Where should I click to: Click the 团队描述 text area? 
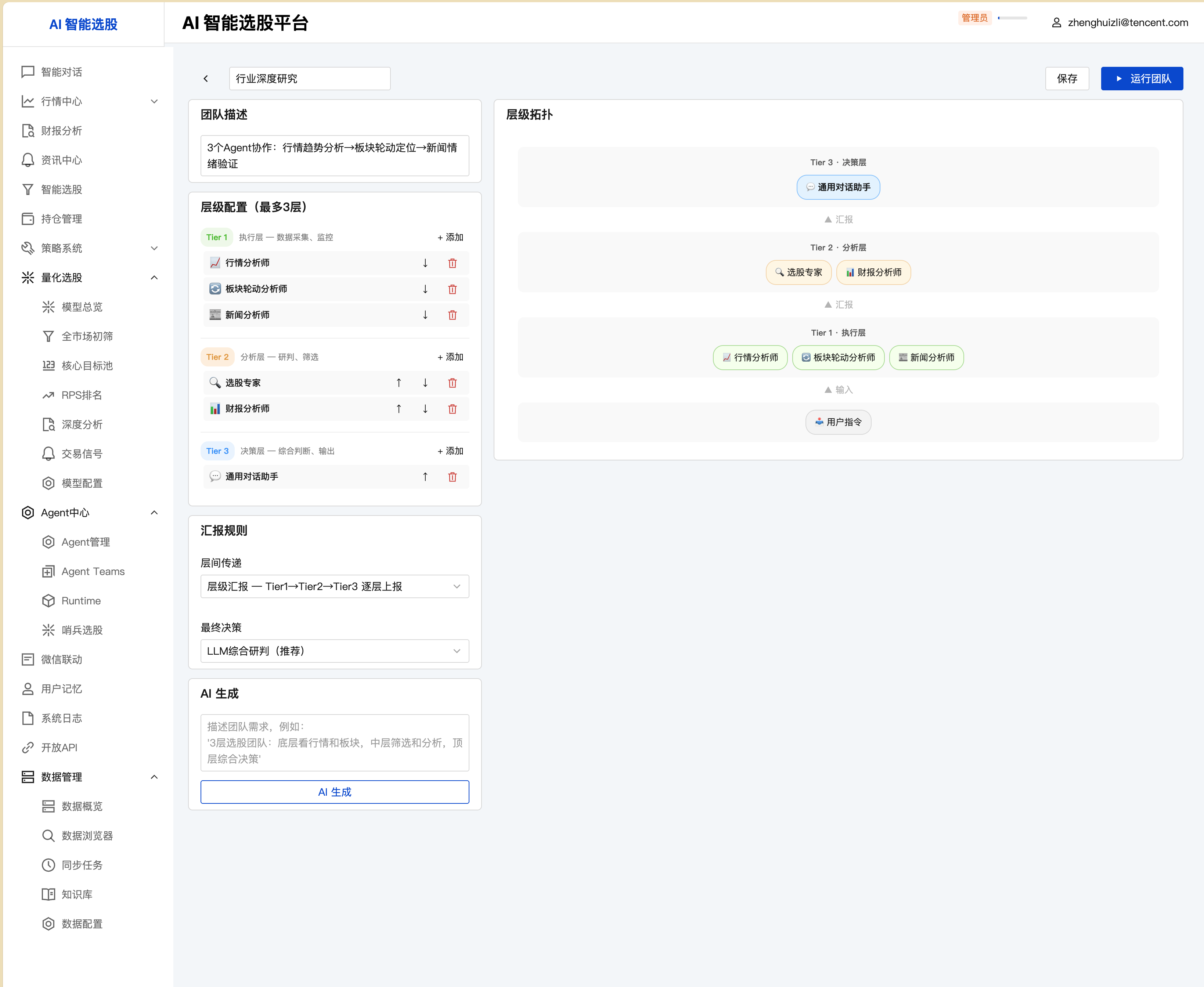pyautogui.click(x=334, y=155)
